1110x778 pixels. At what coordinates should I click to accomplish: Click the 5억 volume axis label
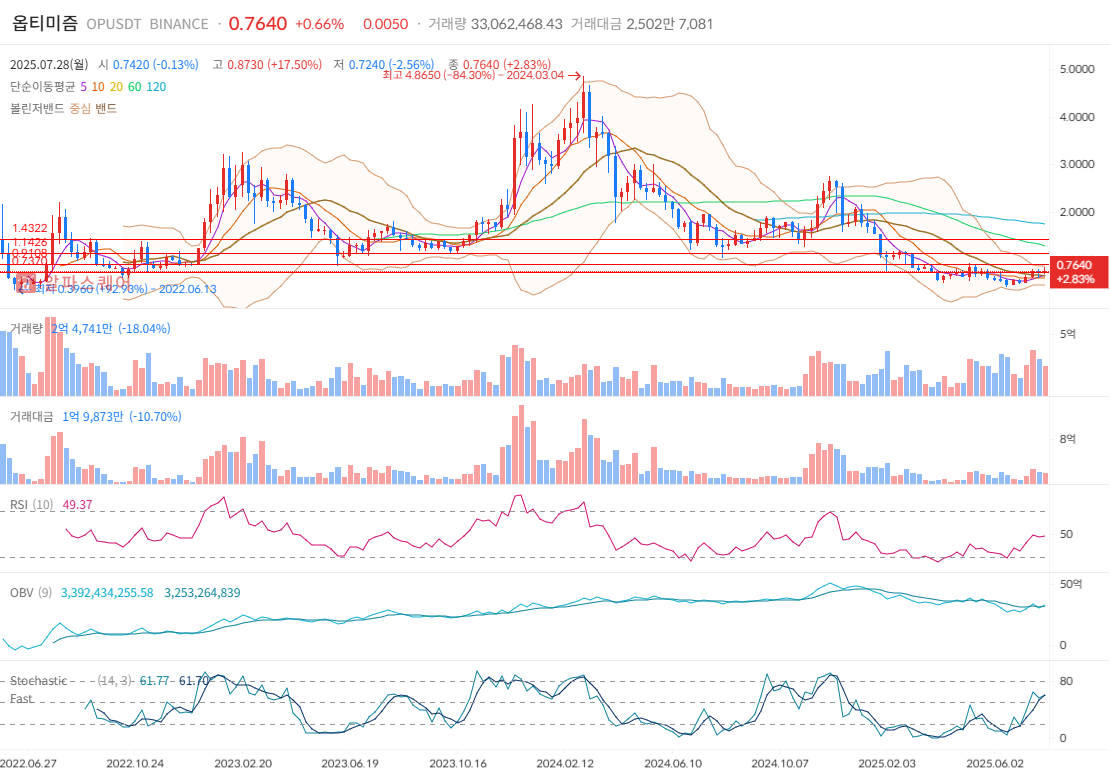point(1068,334)
